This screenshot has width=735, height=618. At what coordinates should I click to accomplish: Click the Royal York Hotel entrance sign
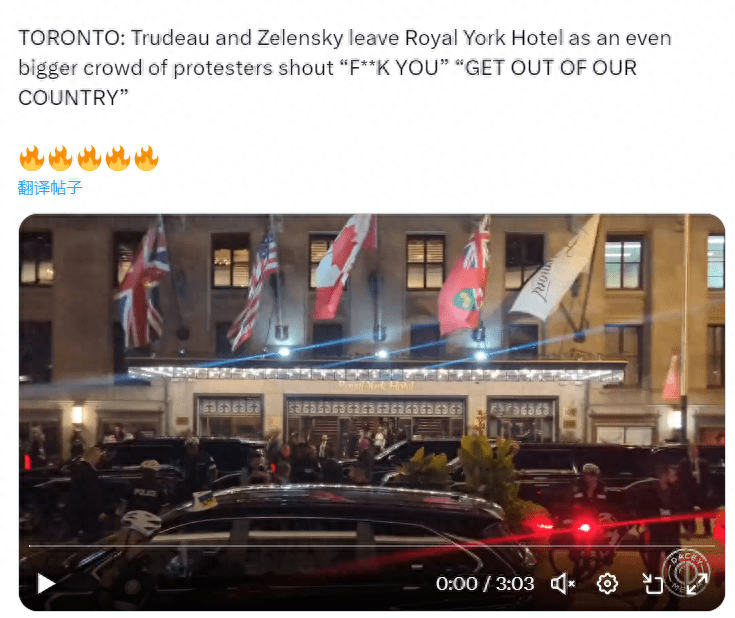coord(376,386)
